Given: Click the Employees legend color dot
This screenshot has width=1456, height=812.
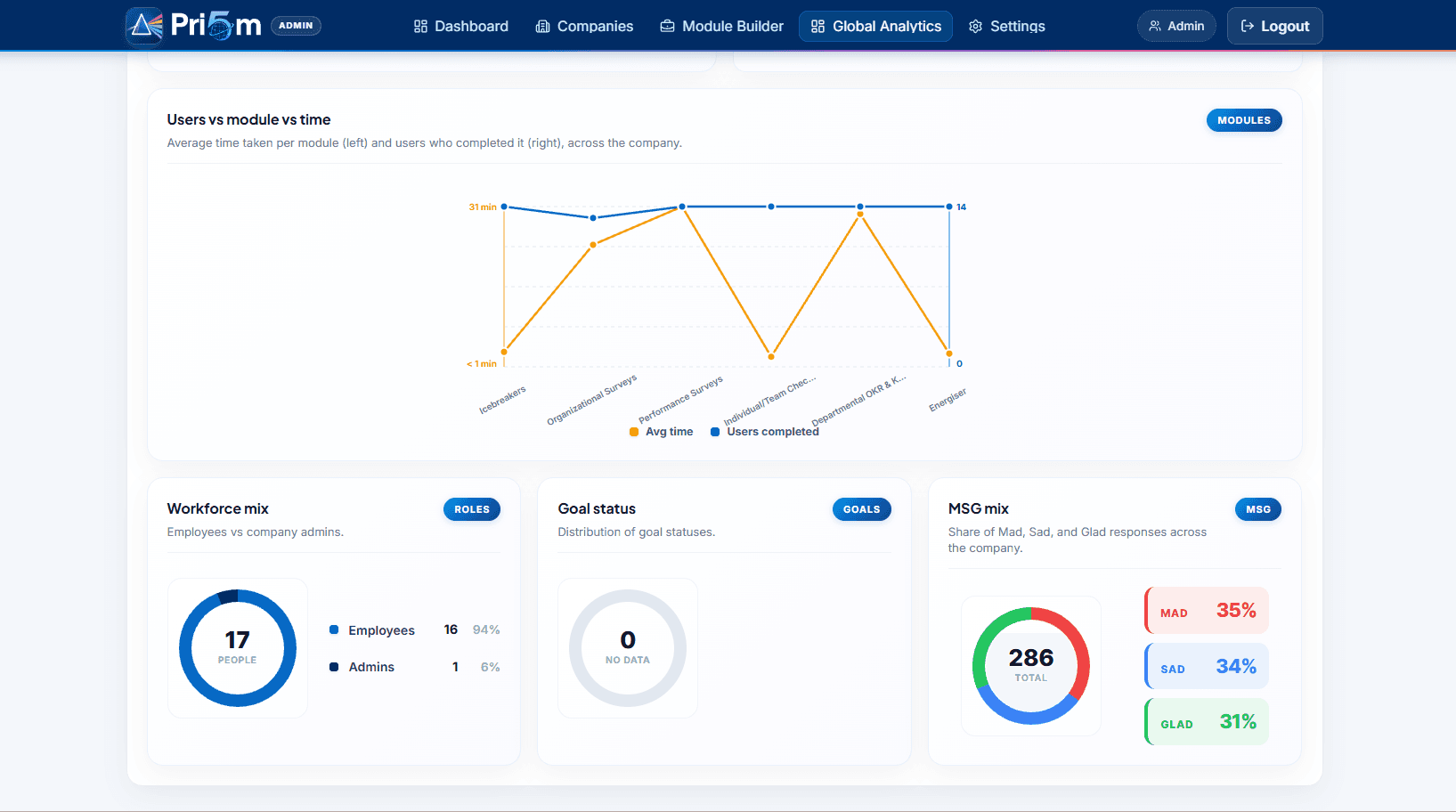Looking at the screenshot, I should coord(334,629).
